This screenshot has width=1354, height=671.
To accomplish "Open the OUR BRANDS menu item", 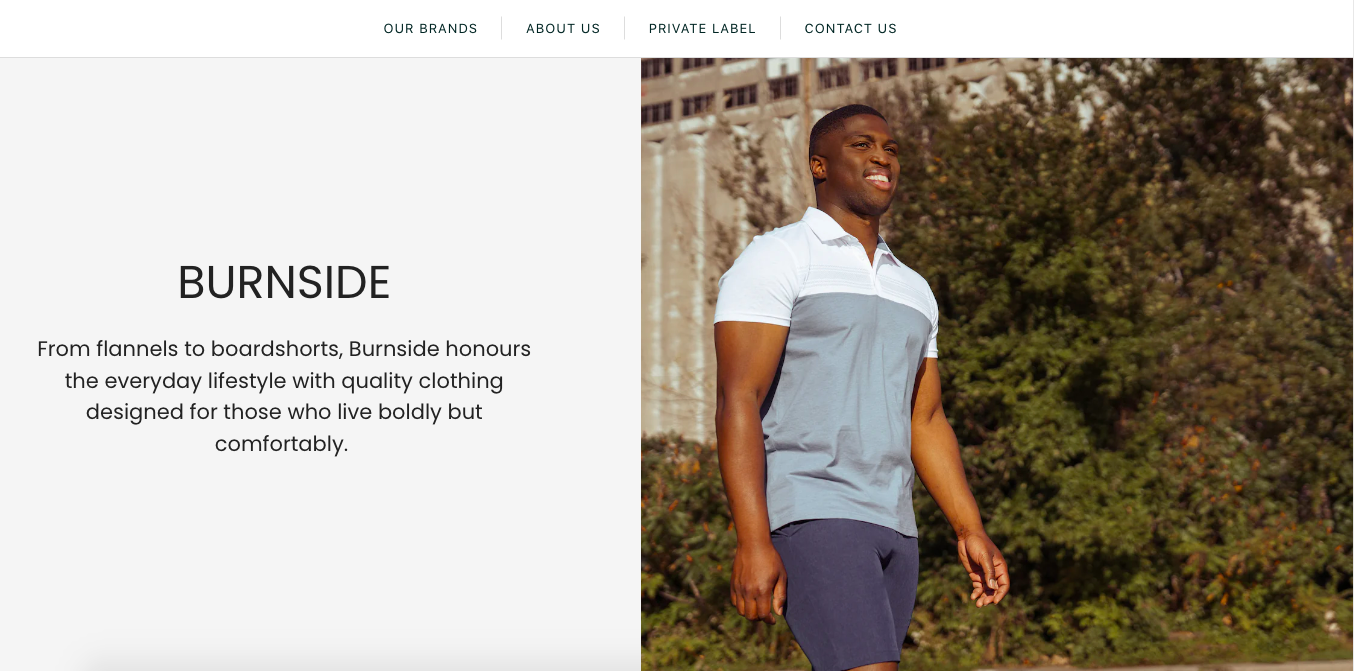I will click(430, 29).
